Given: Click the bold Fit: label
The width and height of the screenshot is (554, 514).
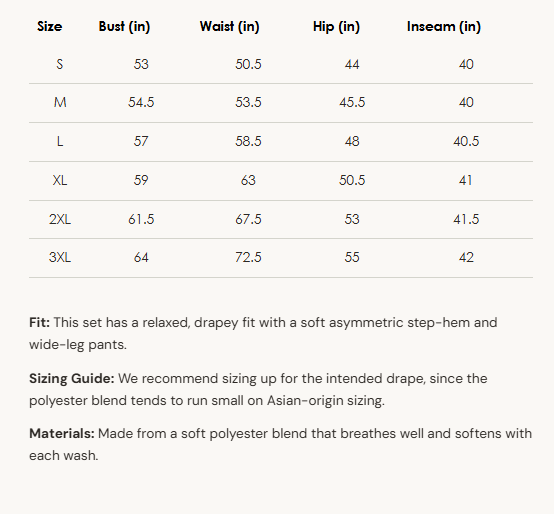Looking at the screenshot, I should point(40,323).
